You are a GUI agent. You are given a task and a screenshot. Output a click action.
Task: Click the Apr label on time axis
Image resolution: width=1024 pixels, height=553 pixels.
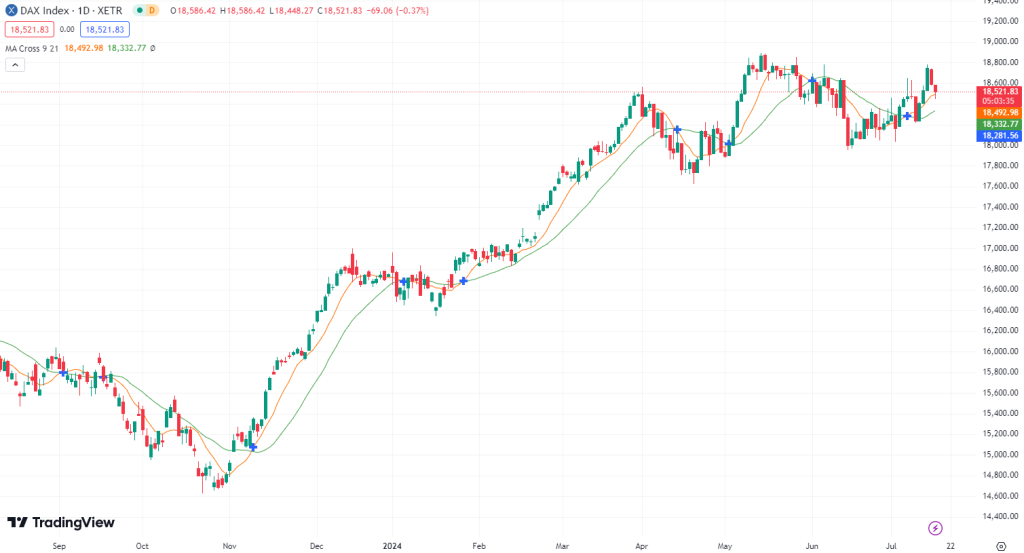coord(641,546)
